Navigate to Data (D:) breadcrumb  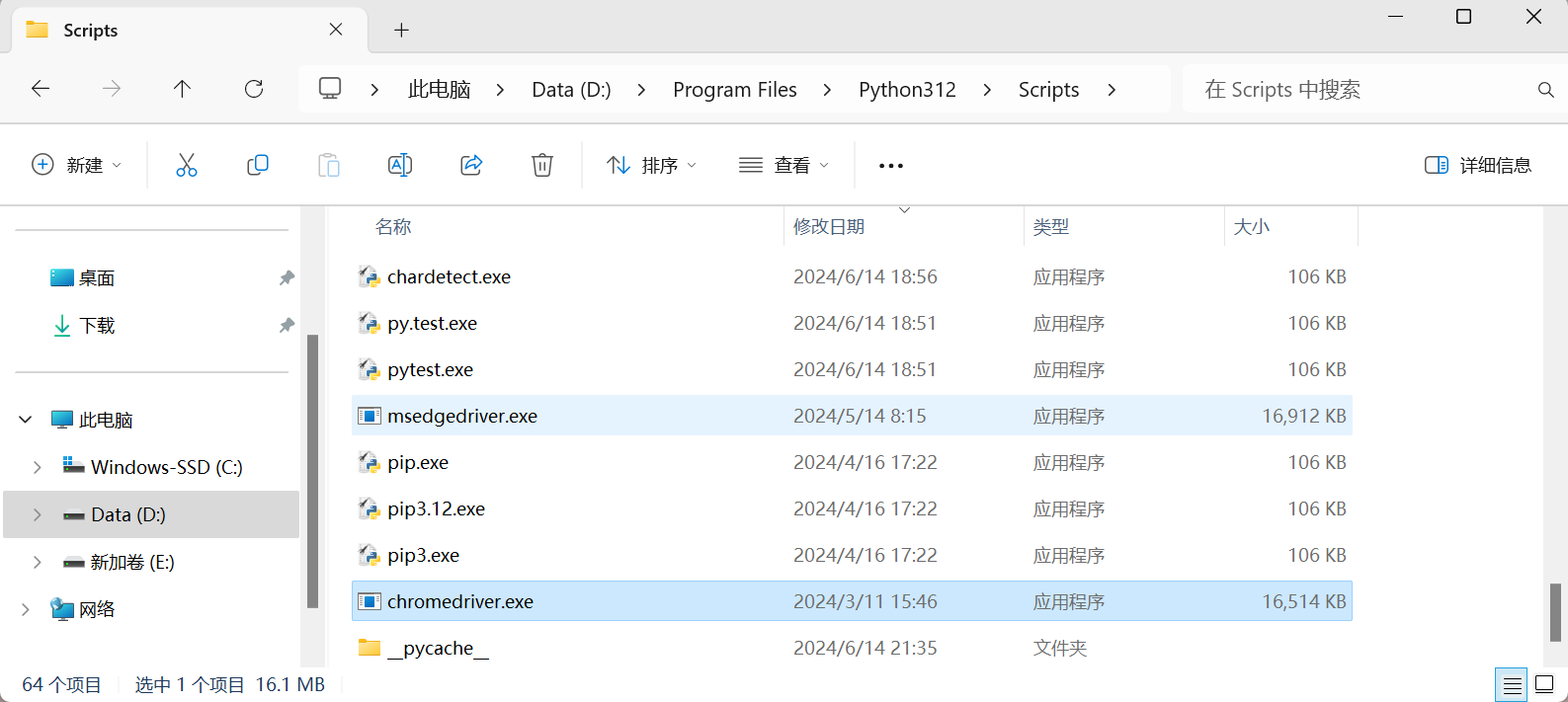571,90
